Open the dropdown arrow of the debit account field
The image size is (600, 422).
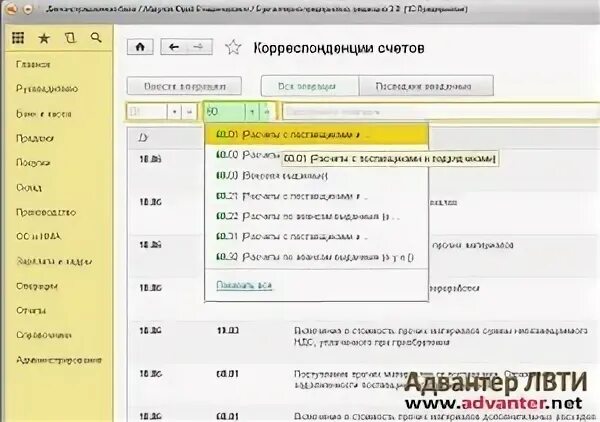pyautogui.click(x=174, y=112)
